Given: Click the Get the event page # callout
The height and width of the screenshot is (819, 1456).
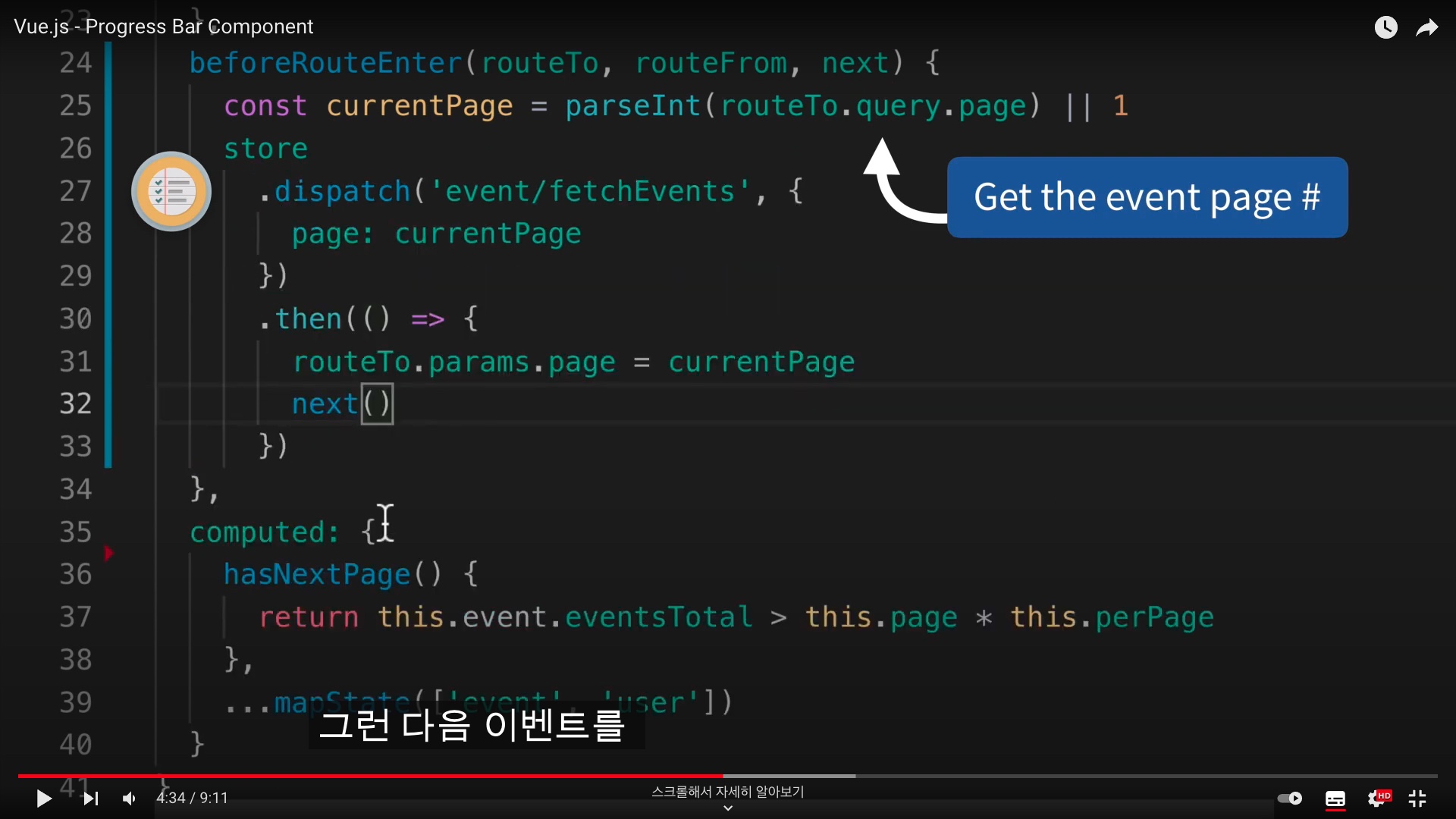Looking at the screenshot, I should [x=1147, y=197].
